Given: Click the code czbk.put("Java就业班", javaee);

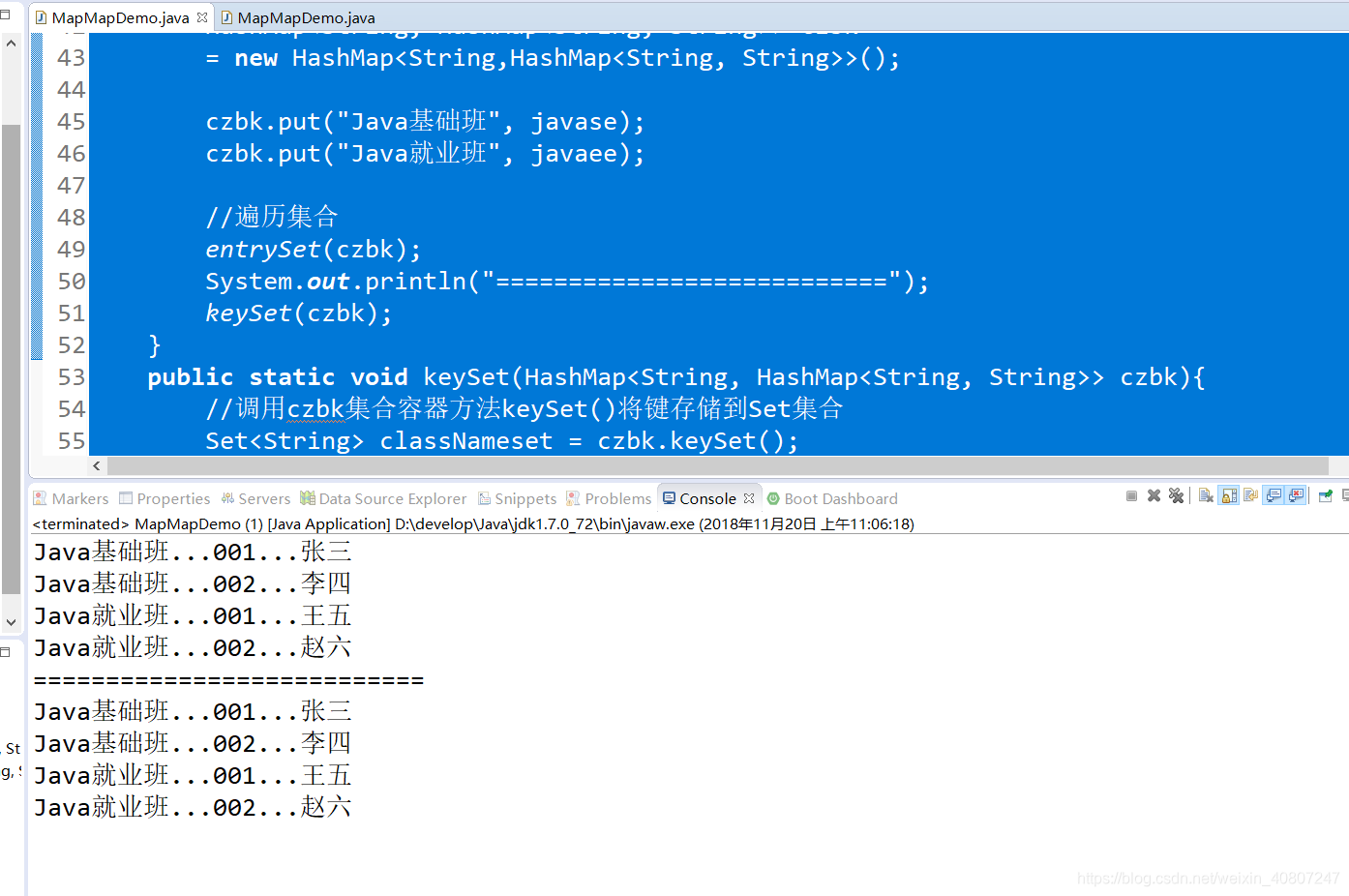Looking at the screenshot, I should 425,154.
